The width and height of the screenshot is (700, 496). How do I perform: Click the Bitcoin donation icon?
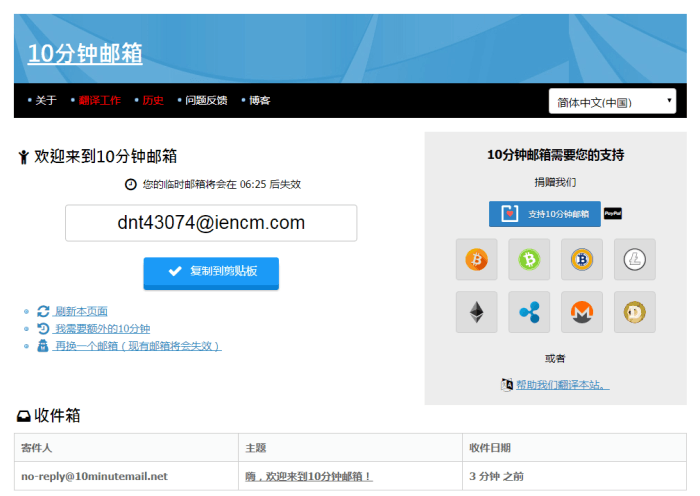[476, 259]
